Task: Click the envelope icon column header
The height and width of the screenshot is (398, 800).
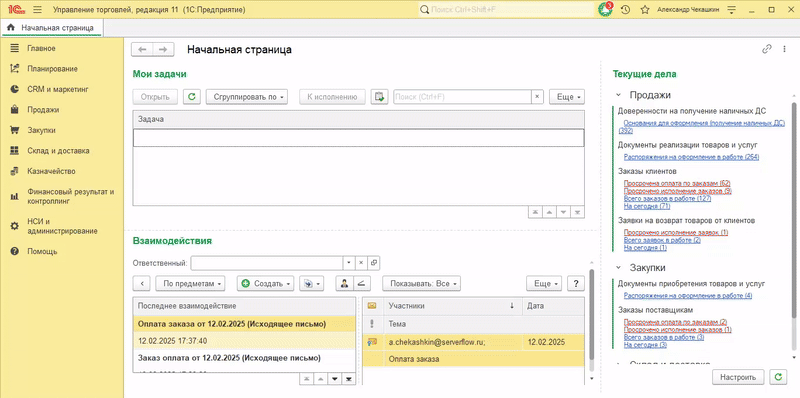Action: pyautogui.click(x=372, y=306)
